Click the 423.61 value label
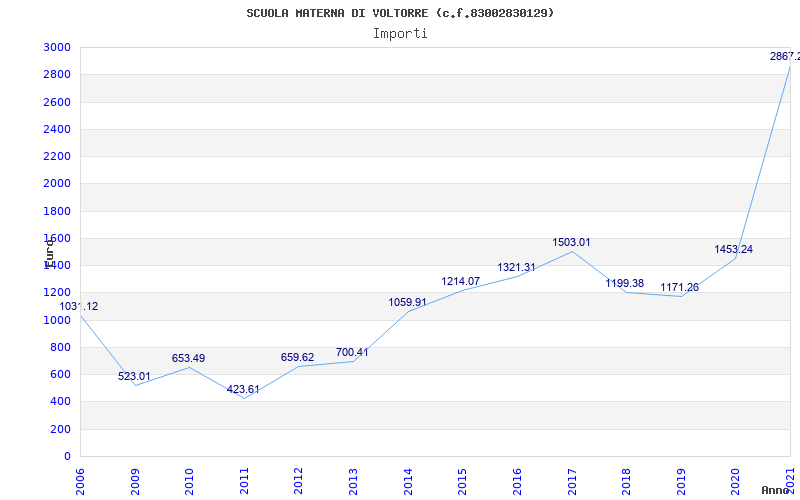 (x=243, y=389)
